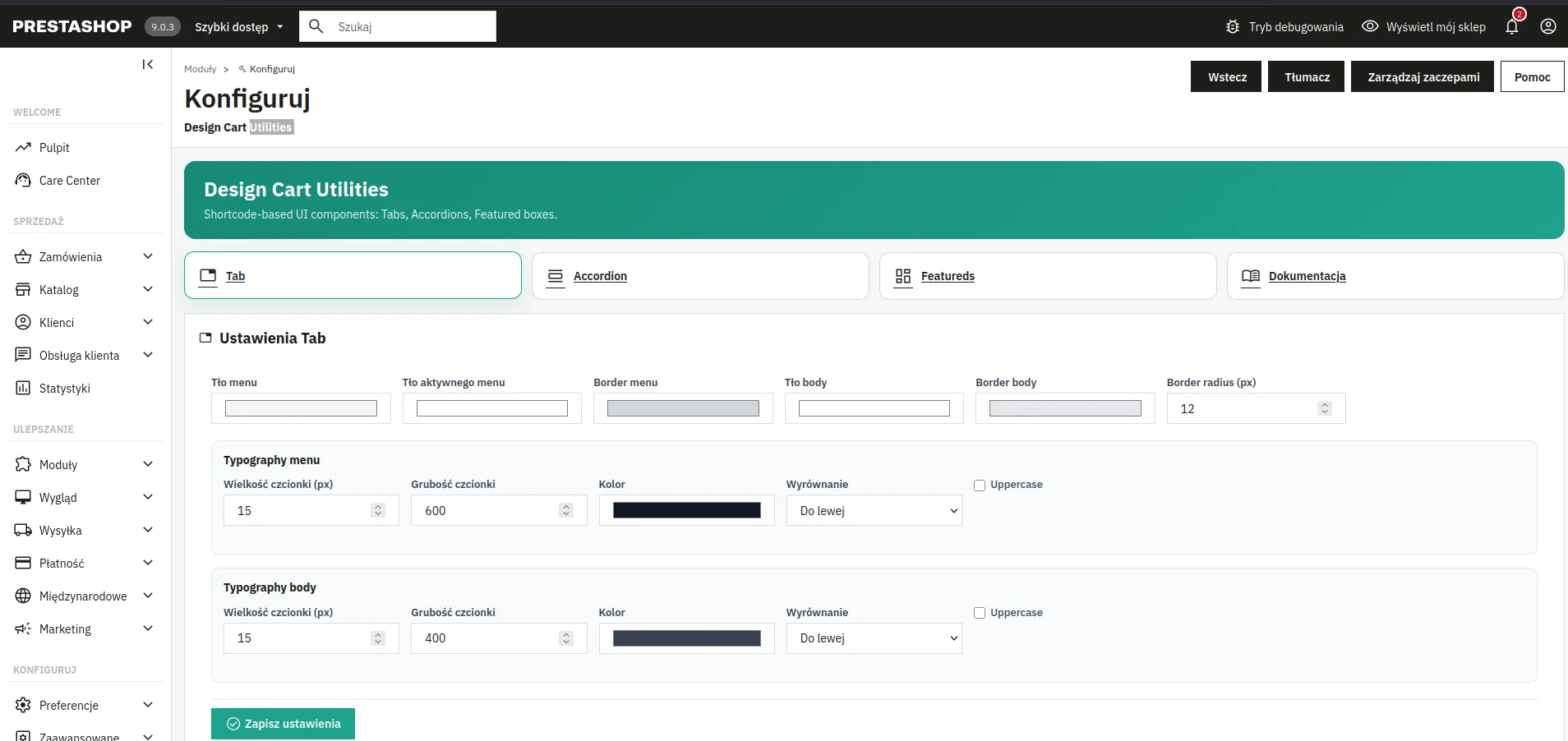Click the Moduły breadcrumb link
1568x741 pixels.
pos(201,69)
